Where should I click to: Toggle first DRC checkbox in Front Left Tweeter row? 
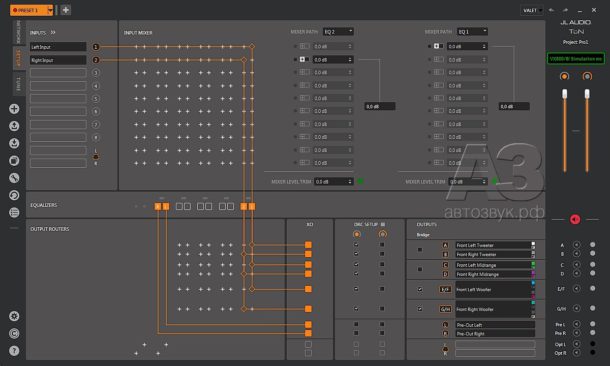pyautogui.click(x=356, y=245)
